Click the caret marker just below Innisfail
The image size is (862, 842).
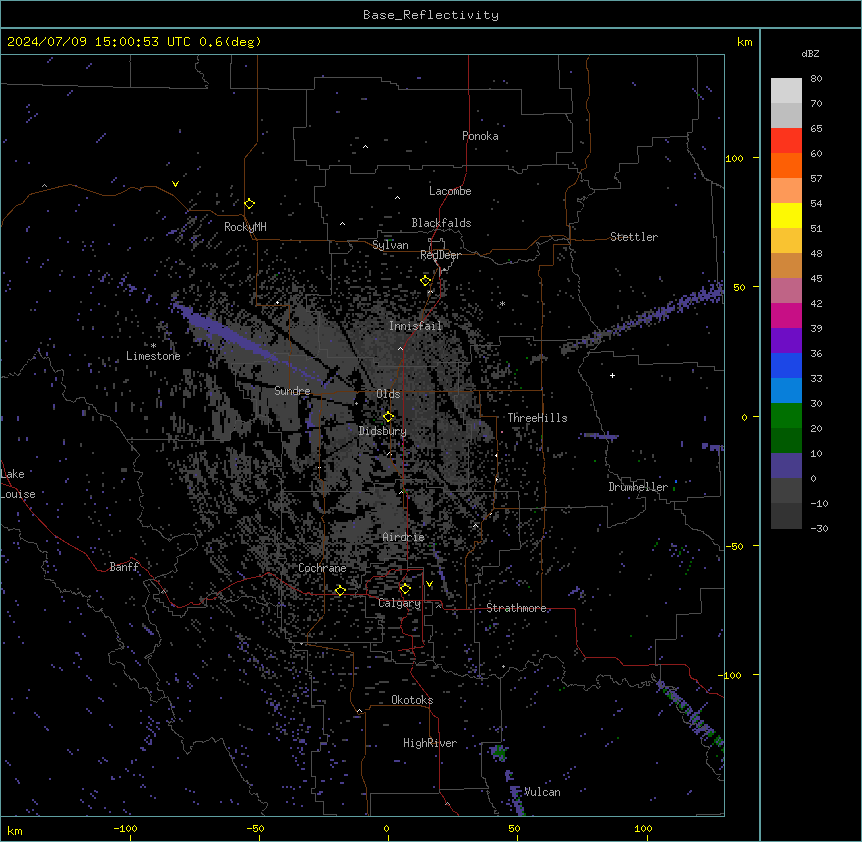pyautogui.click(x=400, y=348)
